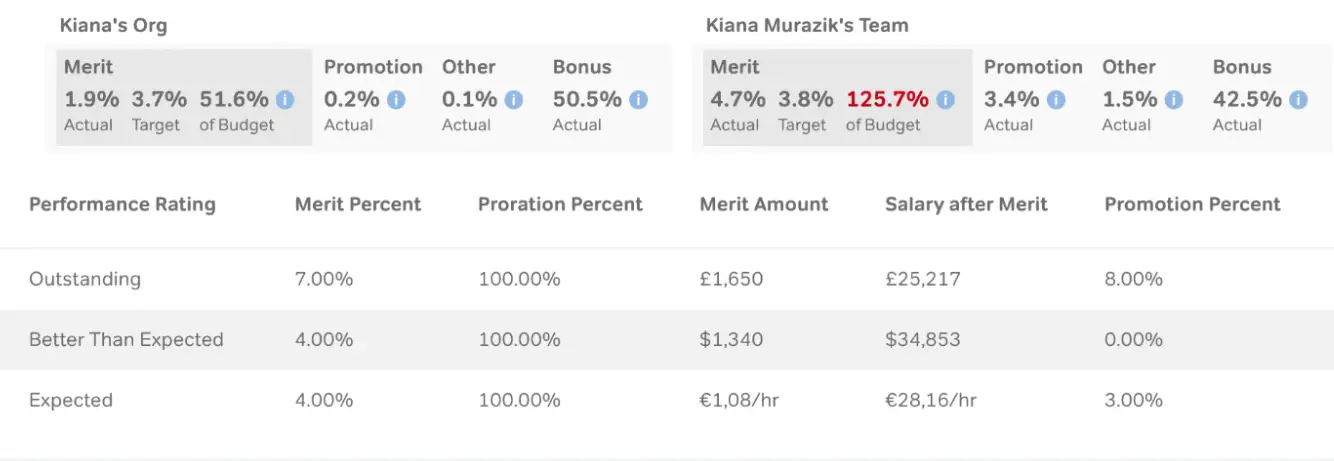Click the 3.00% promotion percent cell

click(x=1133, y=400)
